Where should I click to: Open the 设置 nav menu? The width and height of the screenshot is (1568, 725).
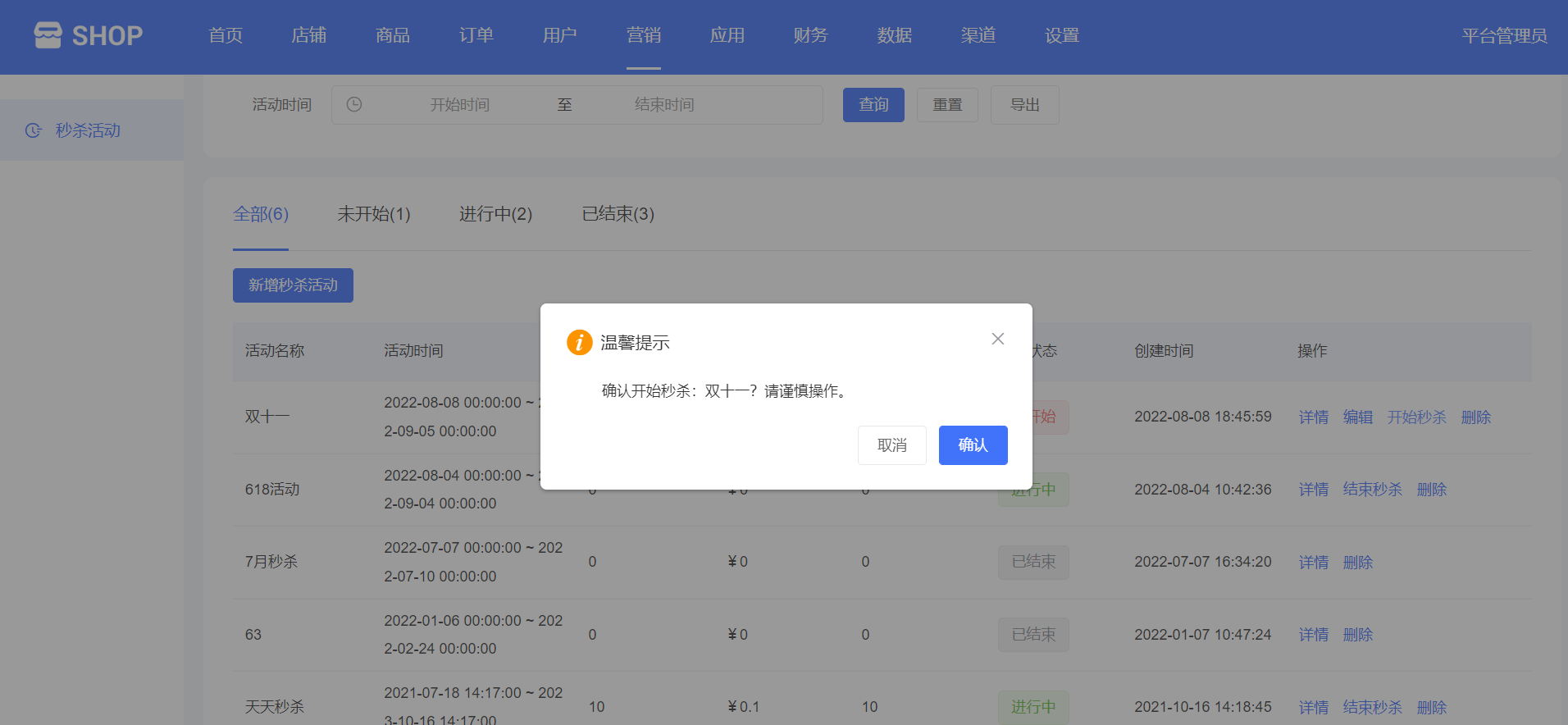pos(1062,35)
